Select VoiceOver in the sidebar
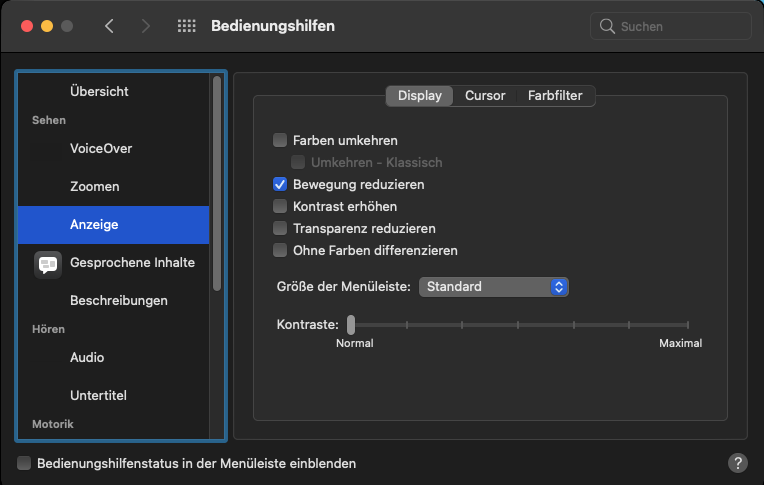 coord(101,148)
